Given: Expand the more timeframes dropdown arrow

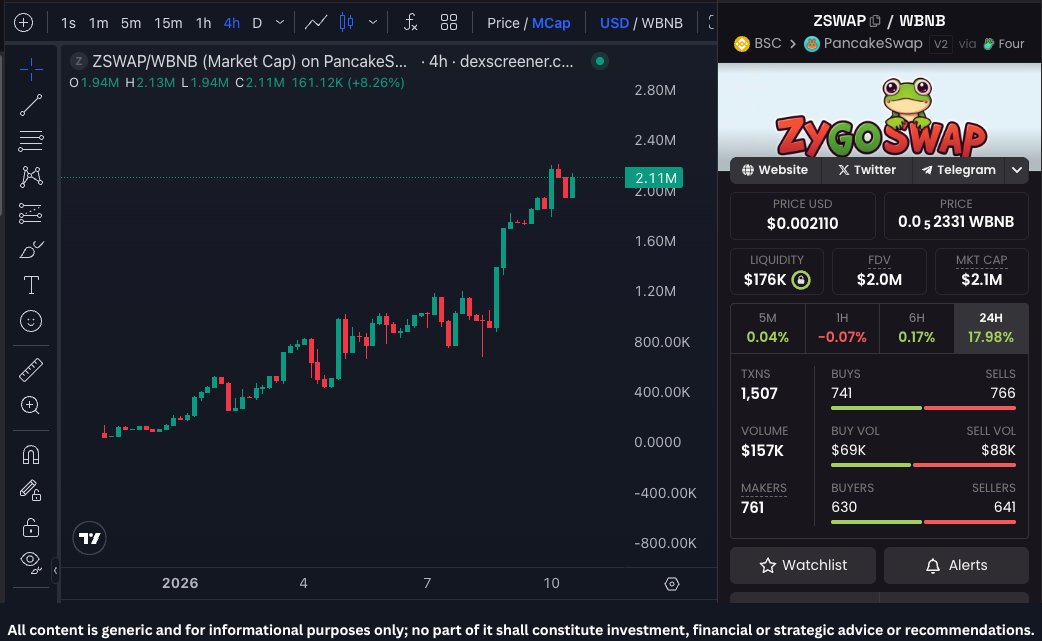Looking at the screenshot, I should 280,23.
